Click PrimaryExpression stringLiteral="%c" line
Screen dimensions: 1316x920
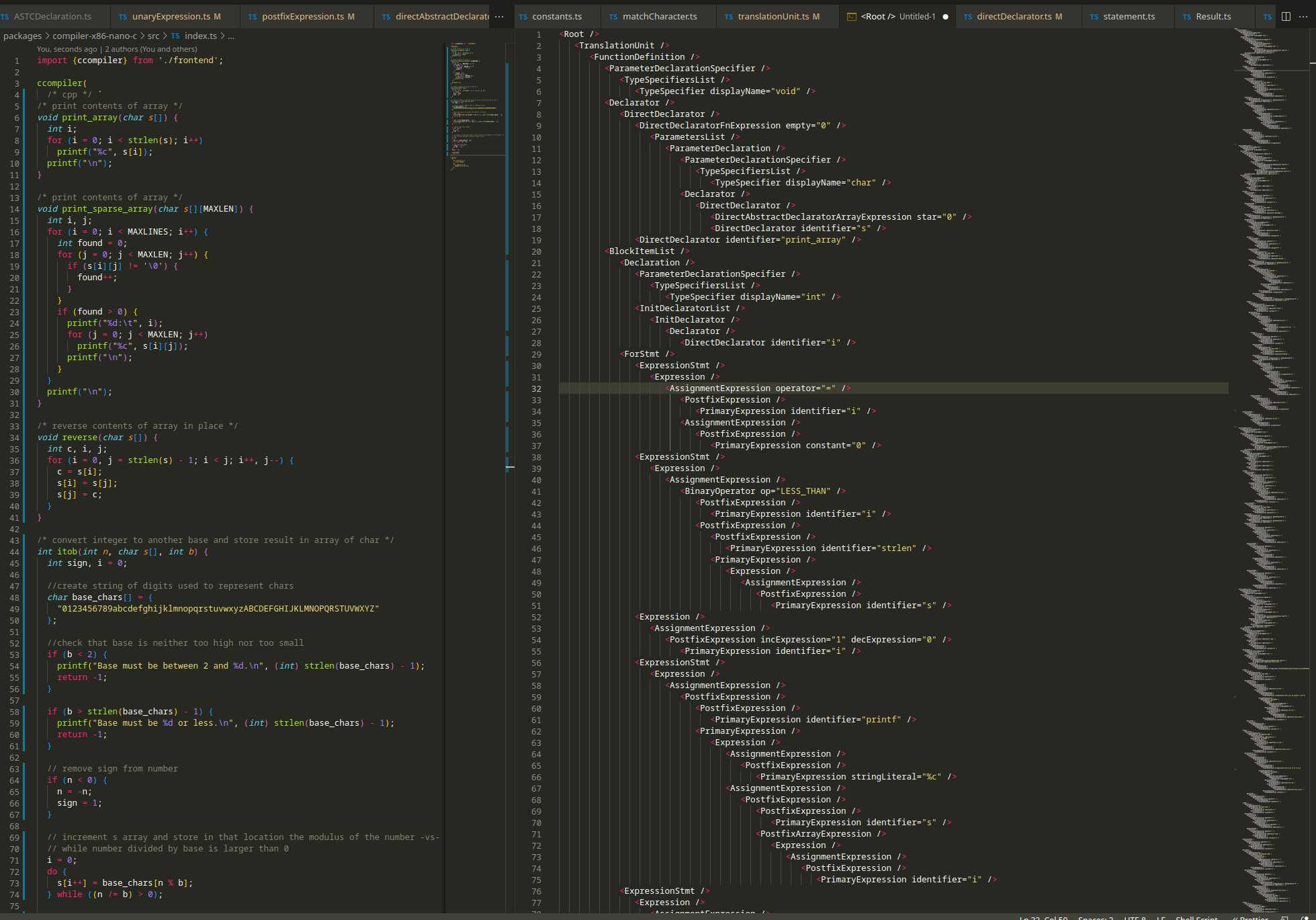(857, 777)
